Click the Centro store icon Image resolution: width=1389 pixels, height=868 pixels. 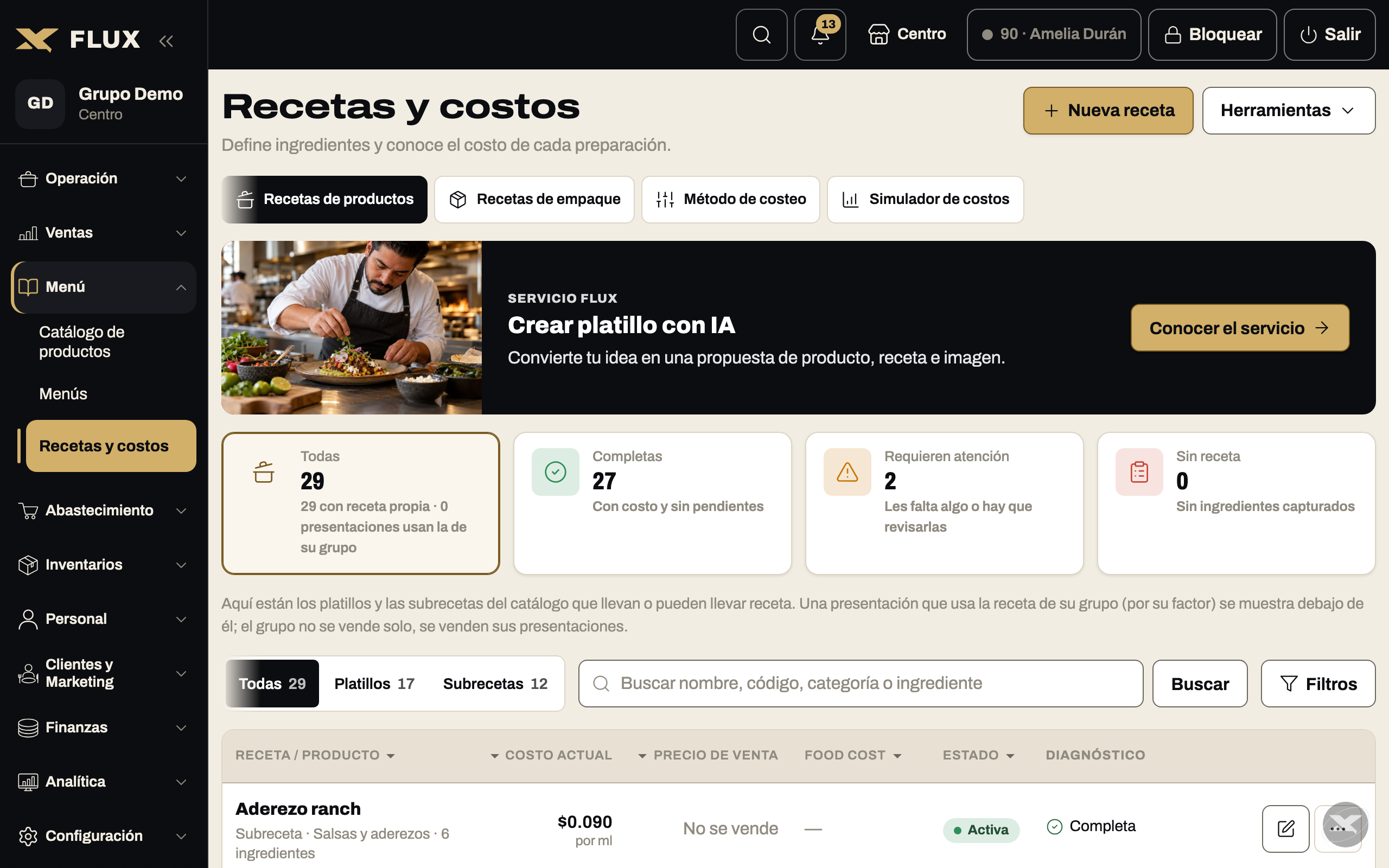coord(878,34)
